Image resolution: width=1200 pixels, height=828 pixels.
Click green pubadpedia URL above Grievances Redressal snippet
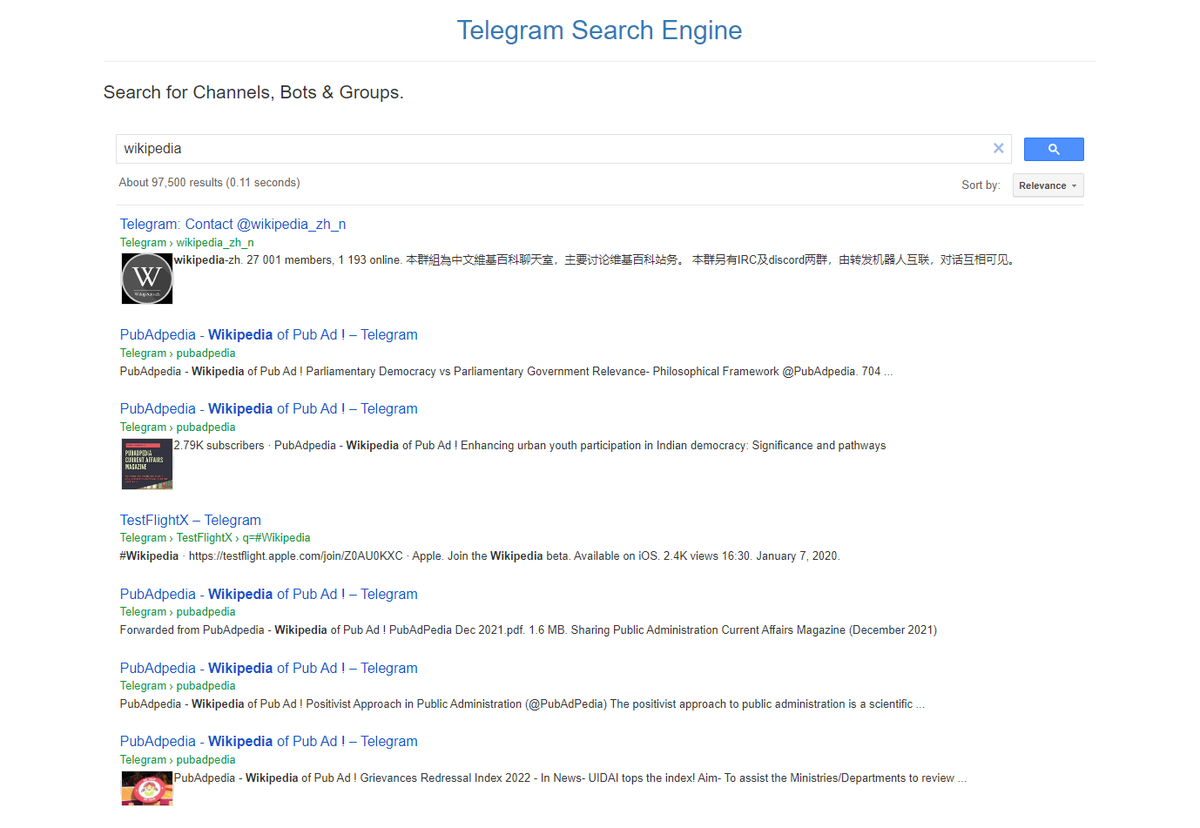click(x=178, y=760)
